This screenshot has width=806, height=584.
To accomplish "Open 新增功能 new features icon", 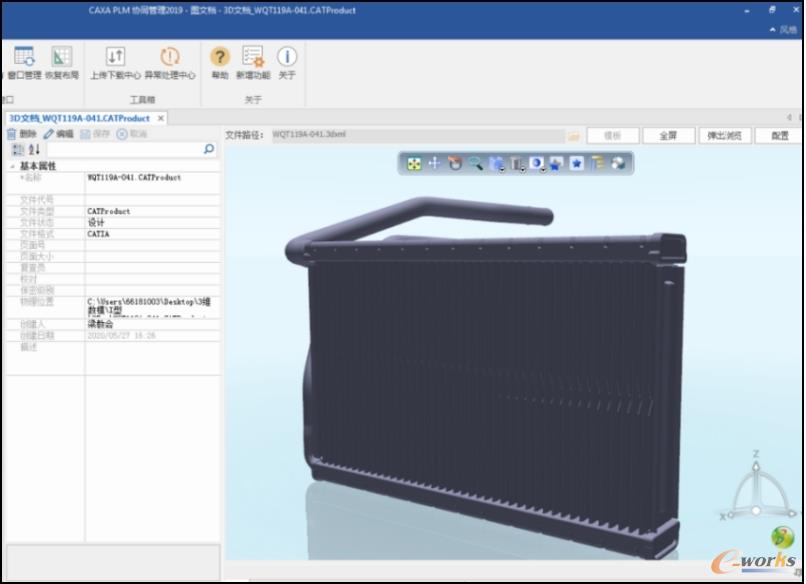I will pyautogui.click(x=253, y=63).
